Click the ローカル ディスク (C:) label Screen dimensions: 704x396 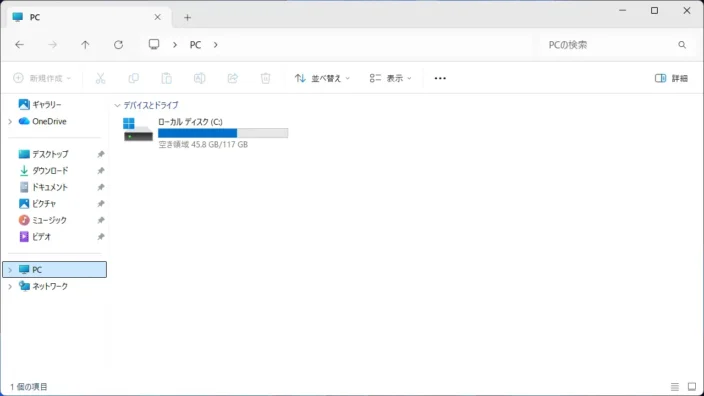(x=190, y=122)
